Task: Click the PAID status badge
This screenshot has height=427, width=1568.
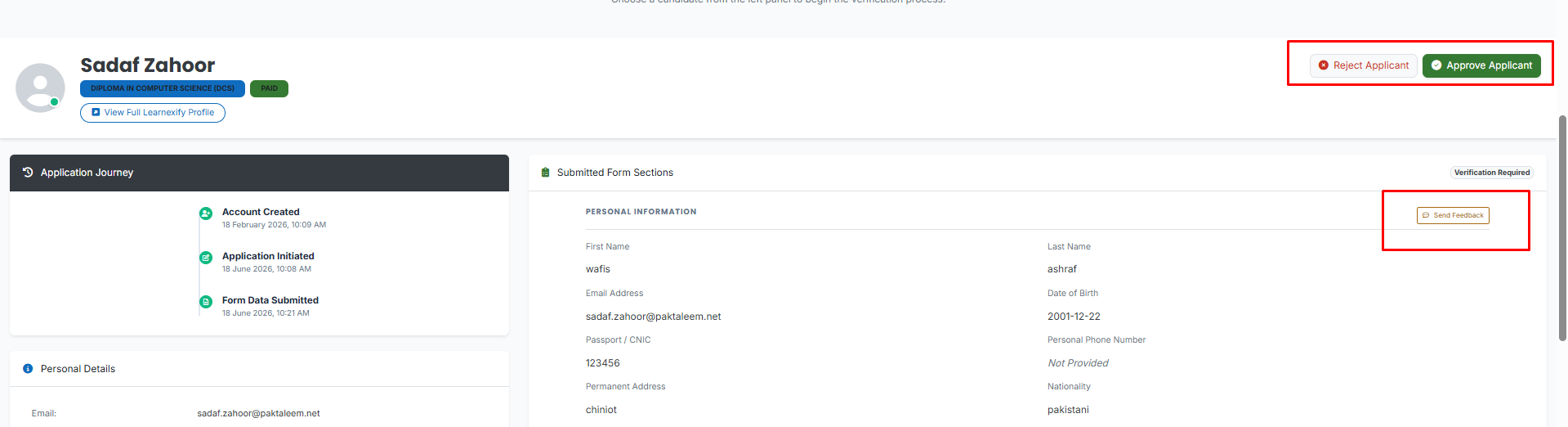Action: pos(269,88)
